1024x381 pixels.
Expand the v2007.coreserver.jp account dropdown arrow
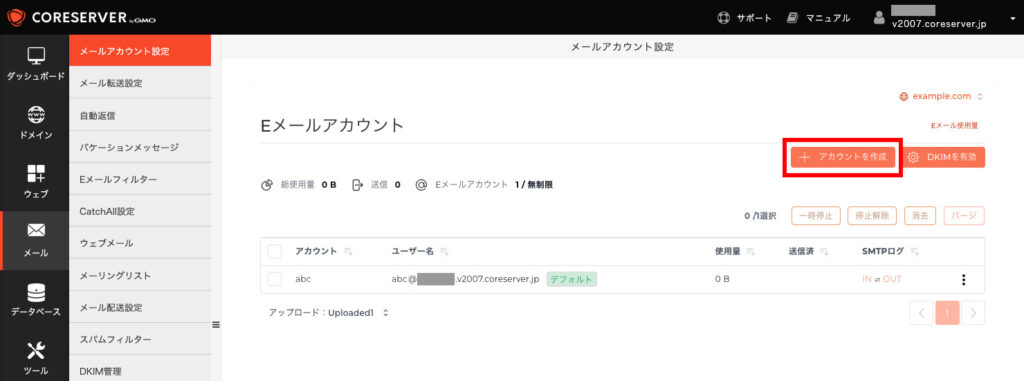pyautogui.click(x=1013, y=19)
